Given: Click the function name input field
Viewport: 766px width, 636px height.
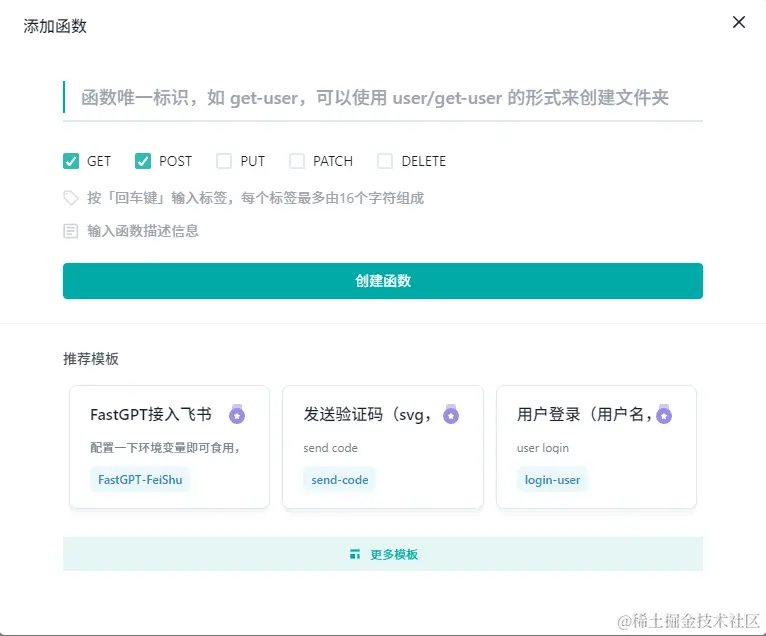Looking at the screenshot, I should 383,98.
